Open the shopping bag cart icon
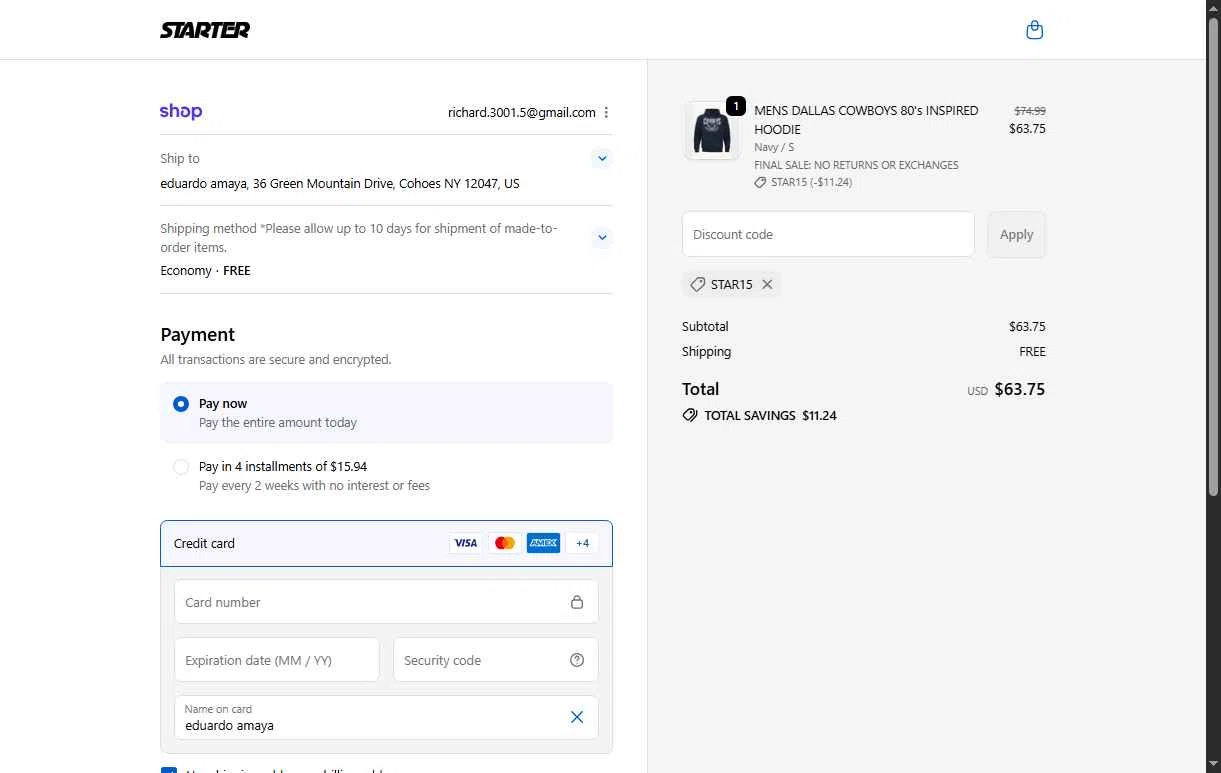Image resolution: width=1221 pixels, height=773 pixels. tap(1035, 30)
